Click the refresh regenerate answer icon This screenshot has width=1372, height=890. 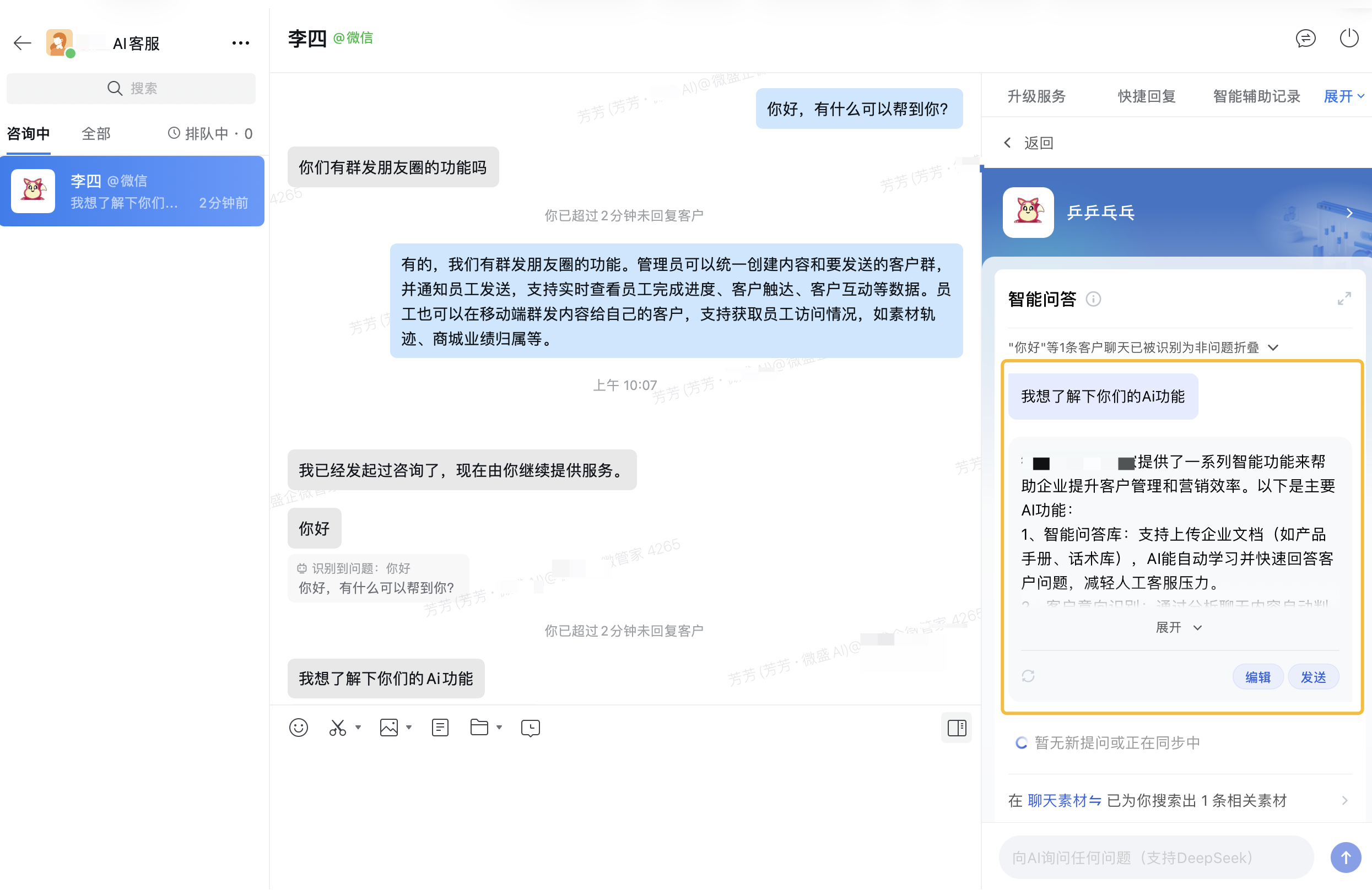coord(1028,676)
